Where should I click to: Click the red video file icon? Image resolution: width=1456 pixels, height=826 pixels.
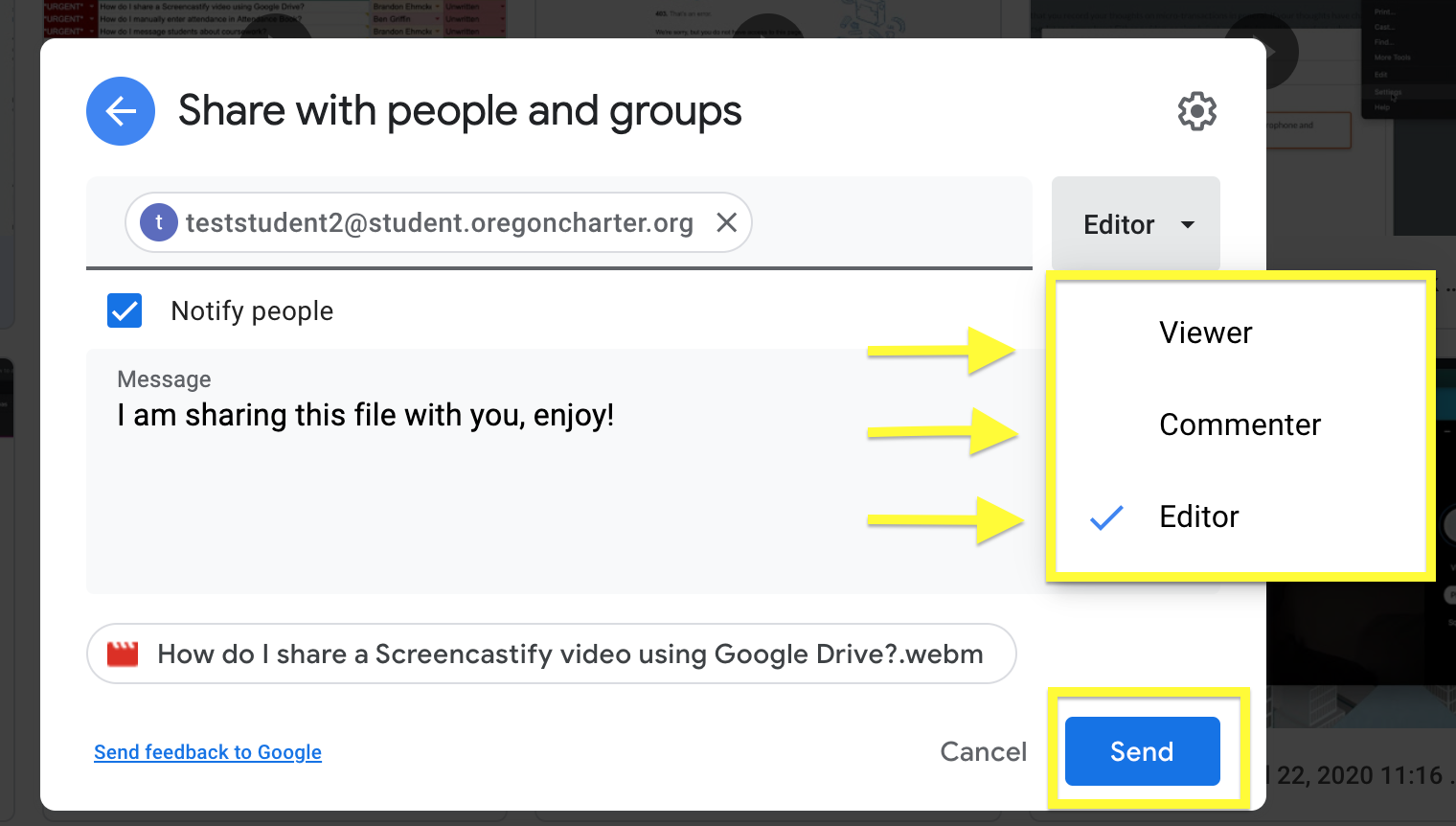point(123,654)
